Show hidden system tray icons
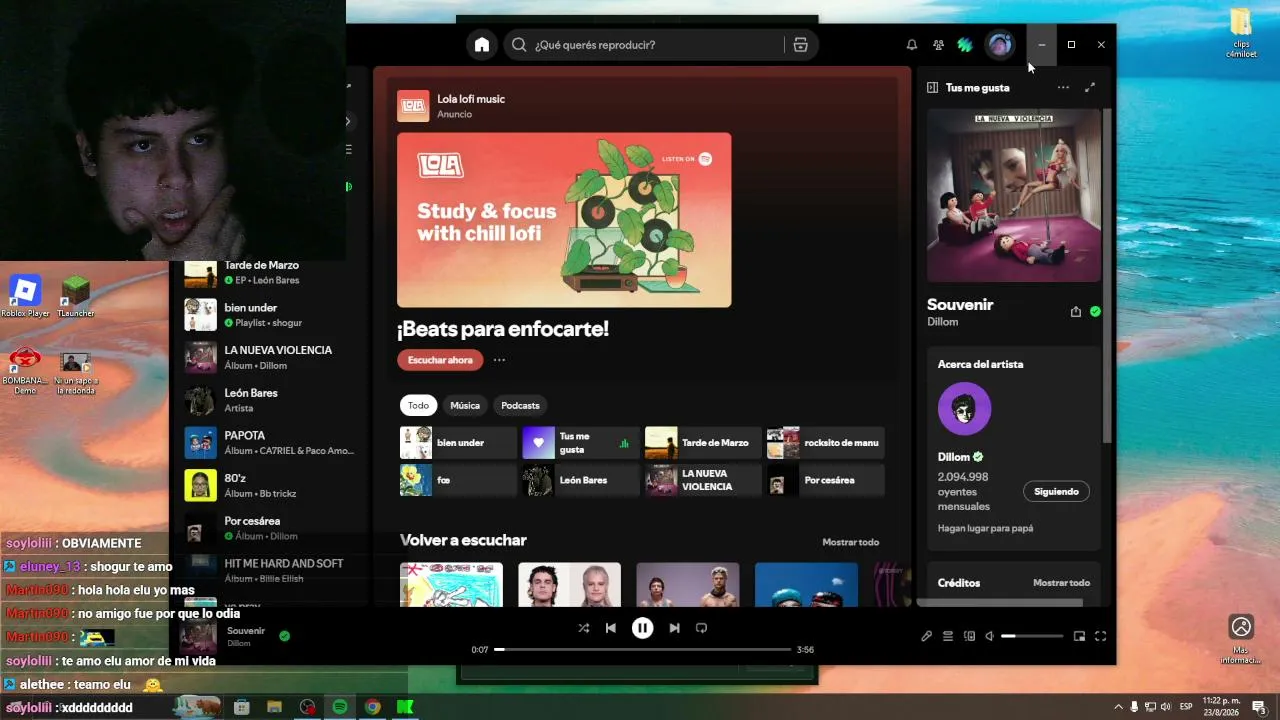 point(1118,707)
